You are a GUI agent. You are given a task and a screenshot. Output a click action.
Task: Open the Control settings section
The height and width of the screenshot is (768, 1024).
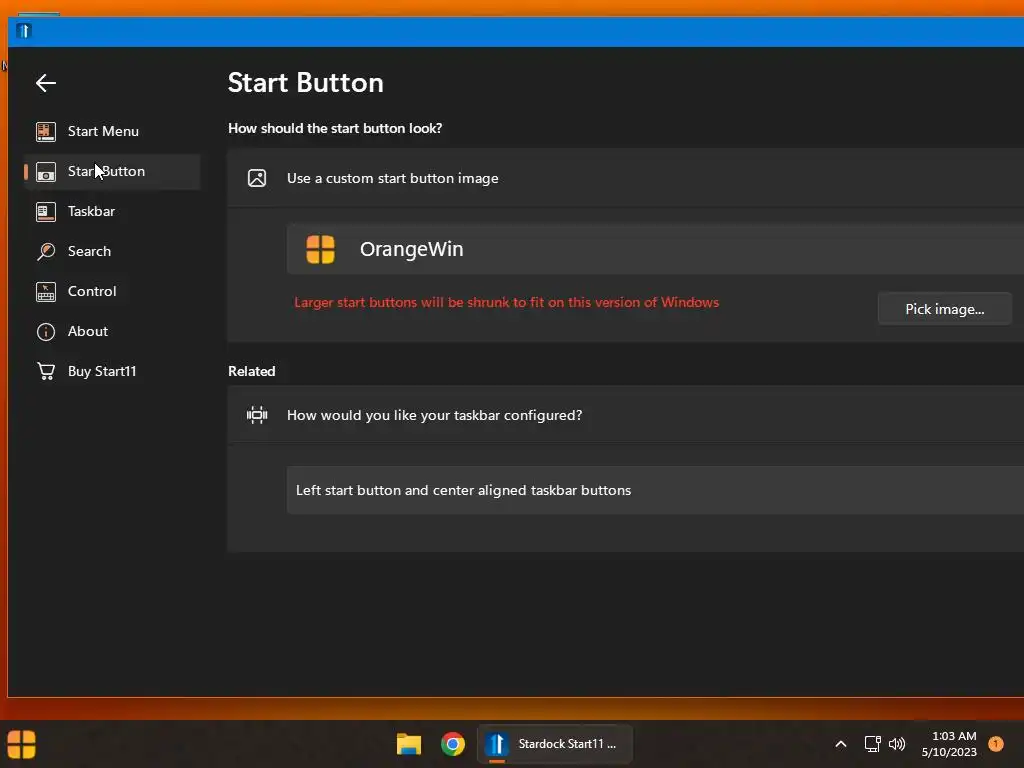pyautogui.click(x=112, y=291)
